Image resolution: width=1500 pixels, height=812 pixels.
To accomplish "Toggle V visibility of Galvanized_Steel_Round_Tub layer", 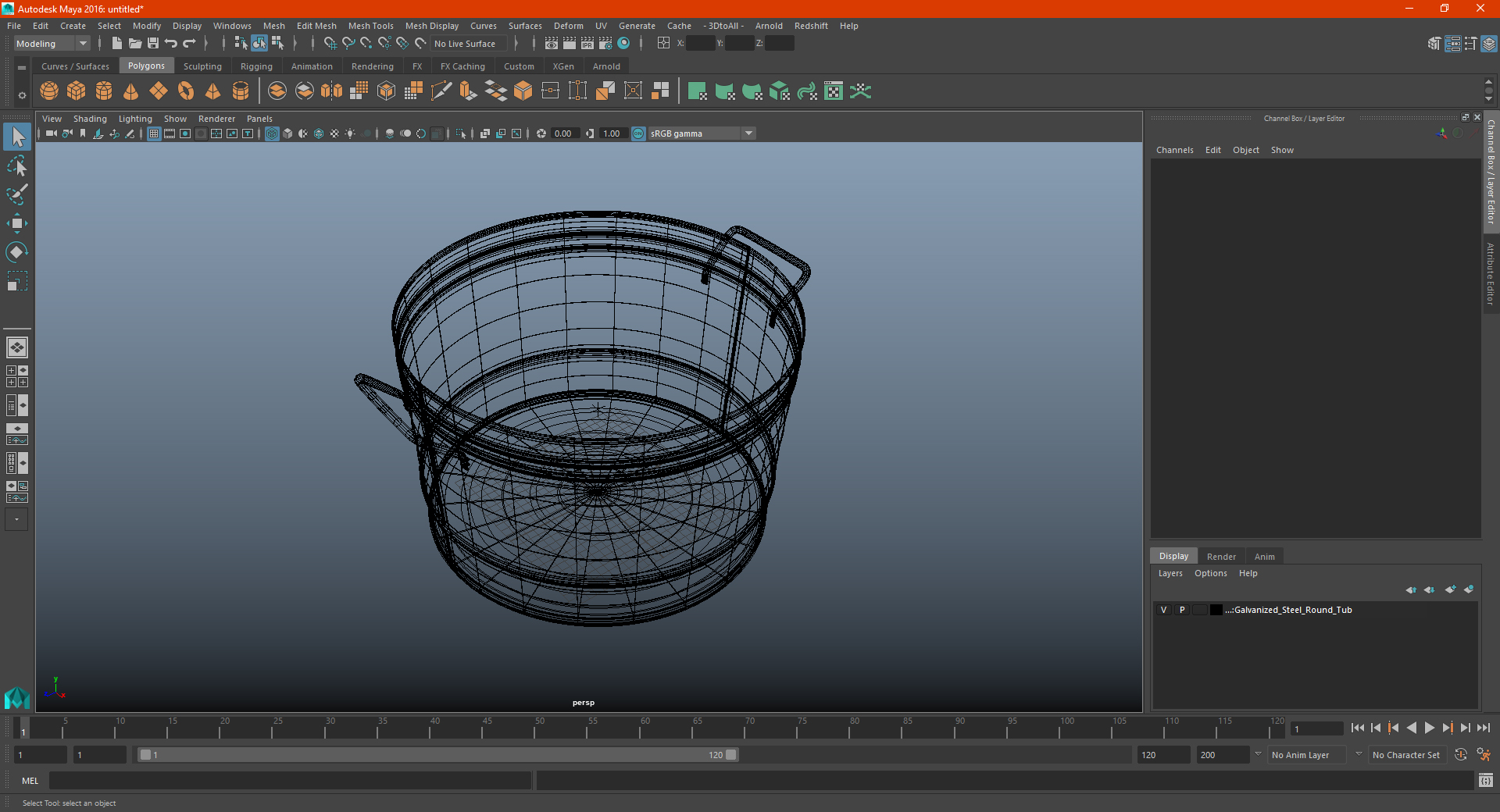I will point(1163,610).
